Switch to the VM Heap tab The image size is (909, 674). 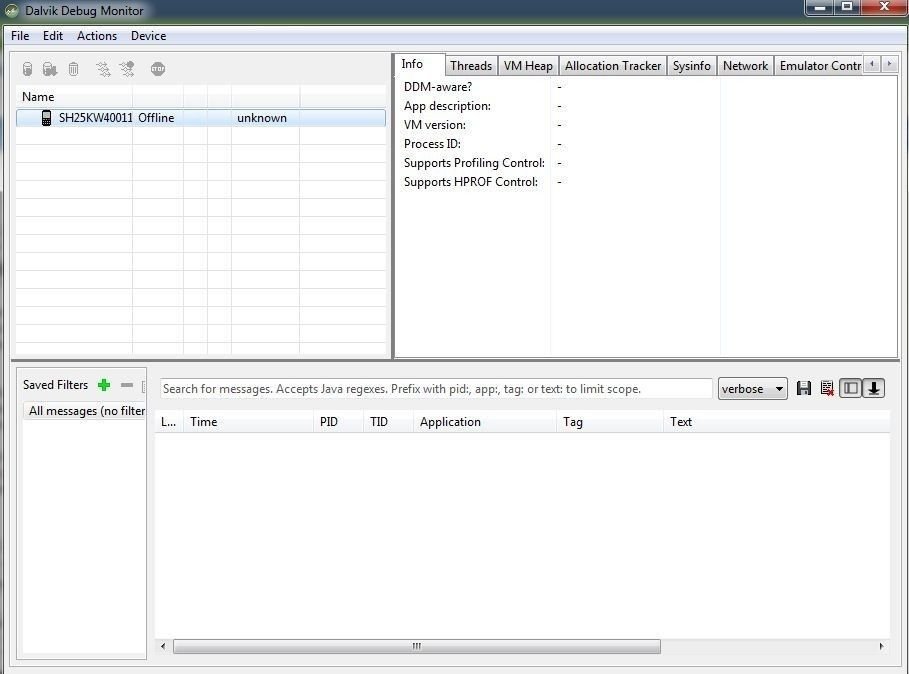(x=528, y=65)
